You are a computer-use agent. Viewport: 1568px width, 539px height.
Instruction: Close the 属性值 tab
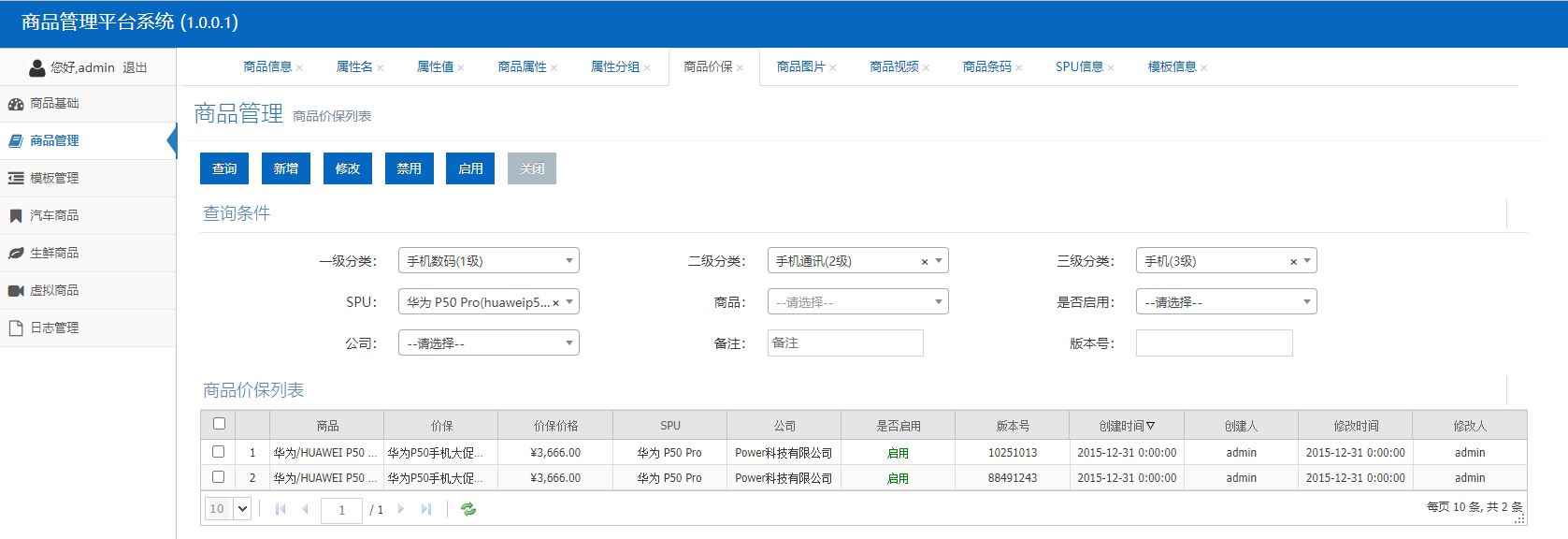461,67
